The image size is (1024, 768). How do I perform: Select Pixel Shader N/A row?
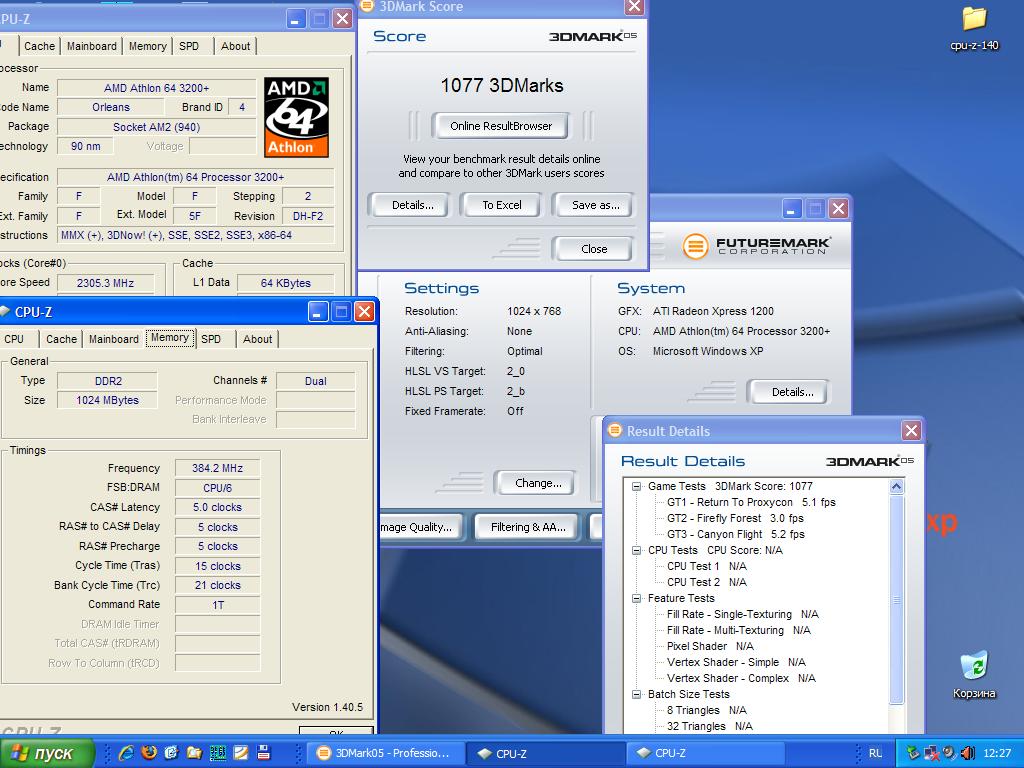tap(710, 646)
